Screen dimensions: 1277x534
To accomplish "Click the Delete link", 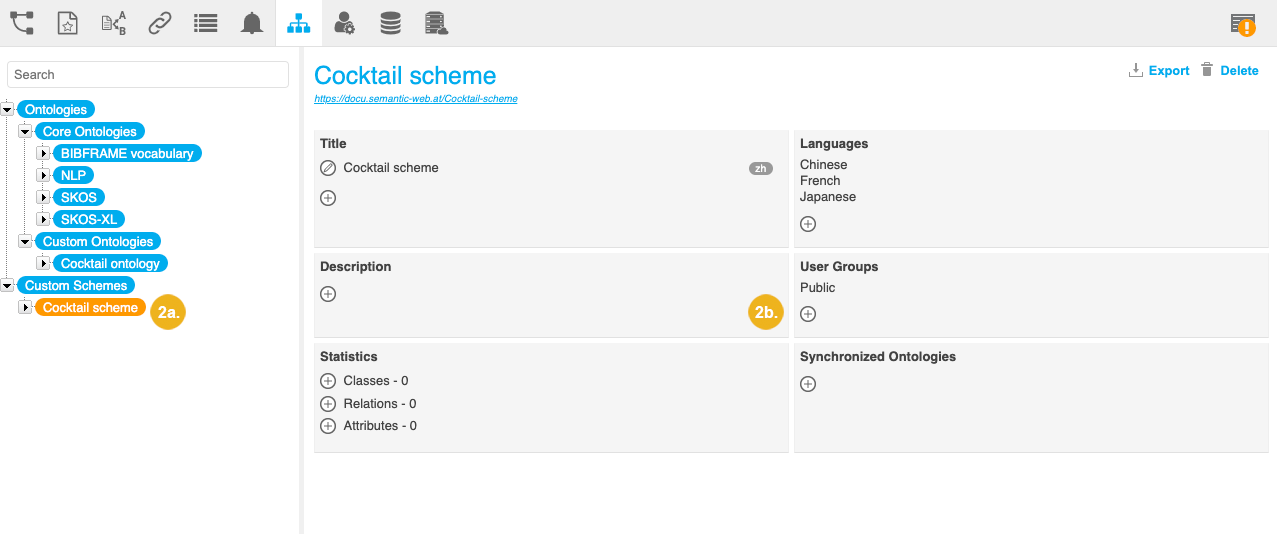I will point(1239,70).
